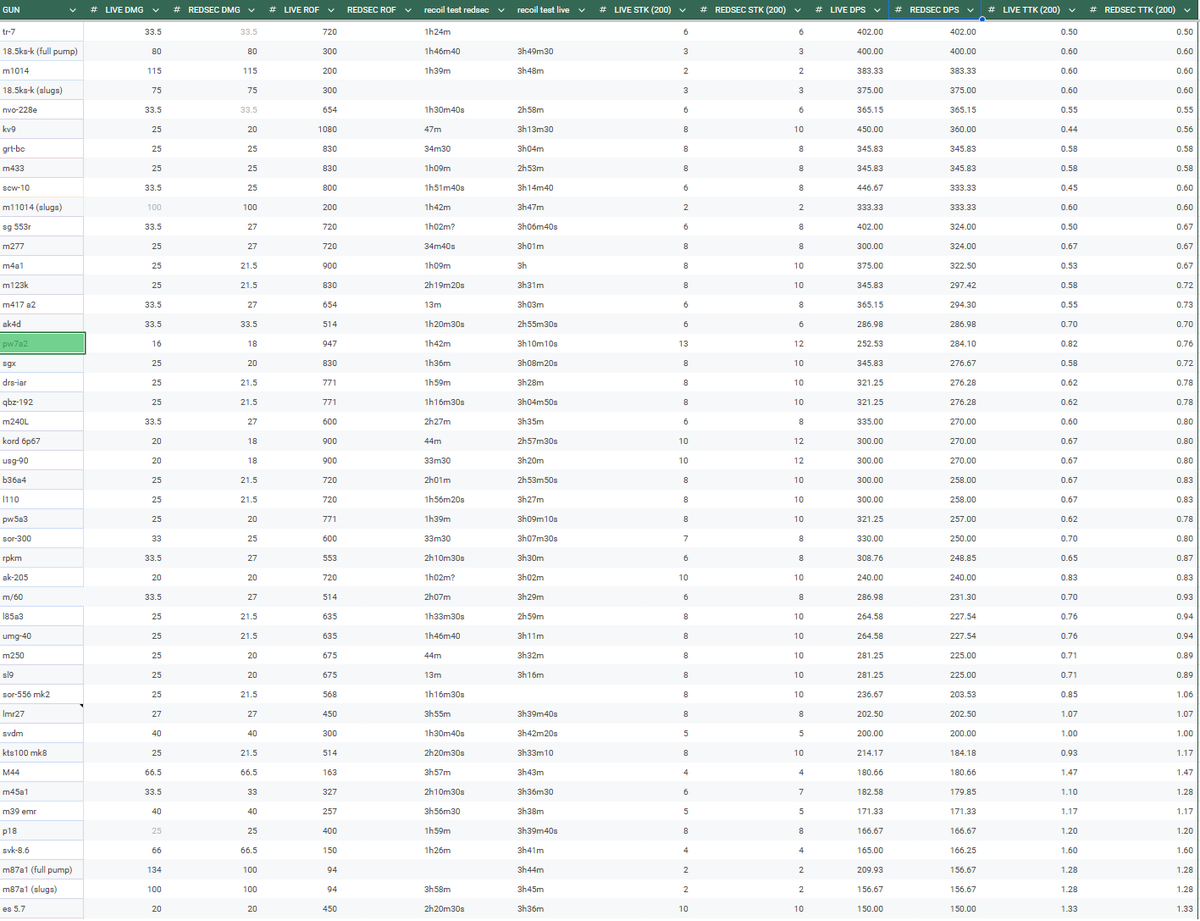Select the qbz-192 gun cell
Viewport: 1200px width, 921px height.
(42, 401)
